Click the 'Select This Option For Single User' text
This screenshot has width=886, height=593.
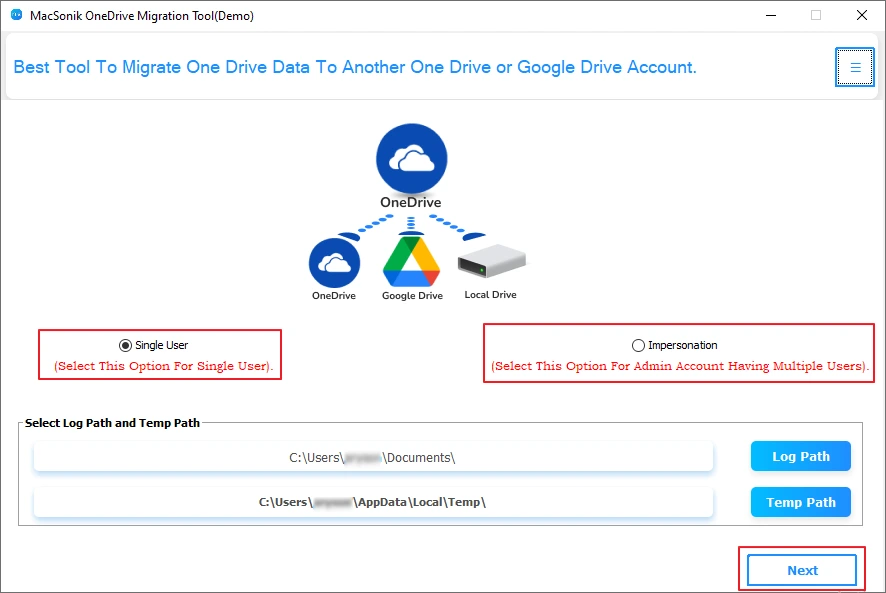163,366
